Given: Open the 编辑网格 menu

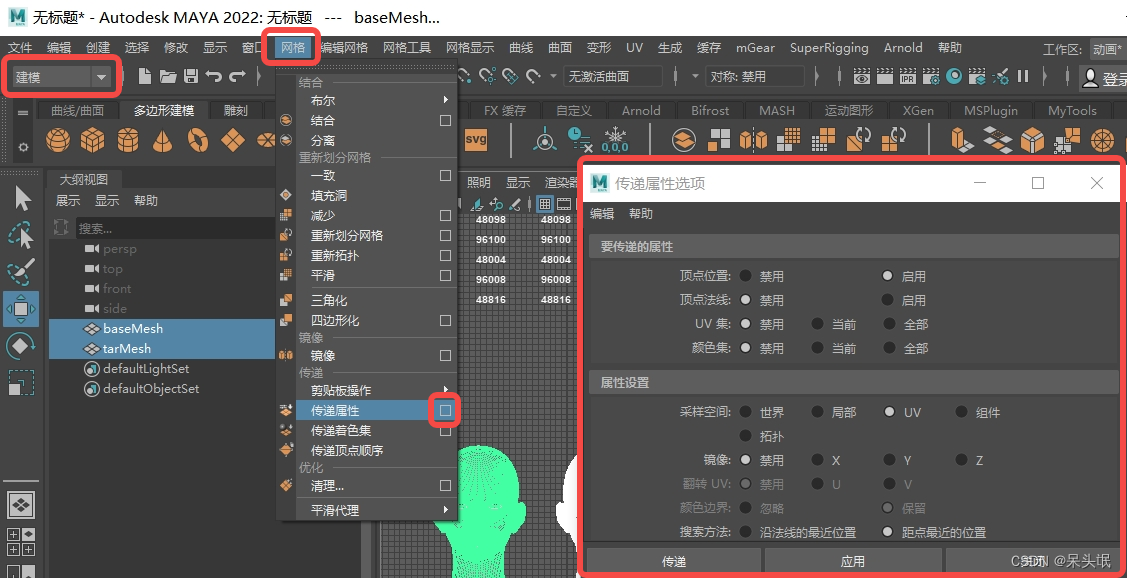Looking at the screenshot, I should click(344, 47).
